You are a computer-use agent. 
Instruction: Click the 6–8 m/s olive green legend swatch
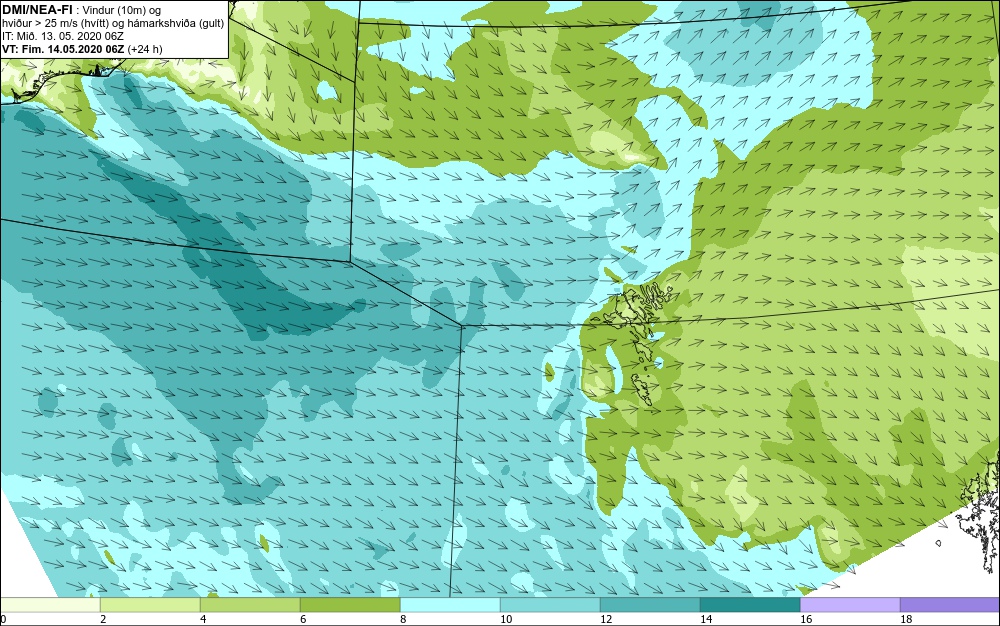[350, 604]
